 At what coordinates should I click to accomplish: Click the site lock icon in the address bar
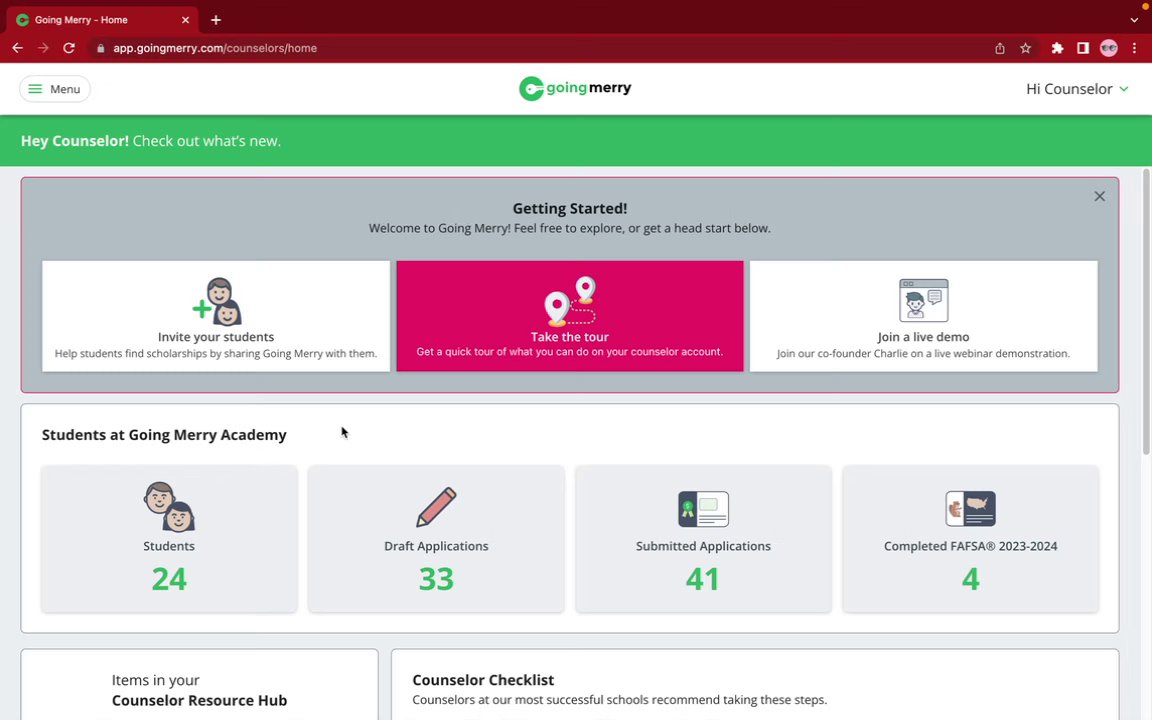[x=101, y=48]
